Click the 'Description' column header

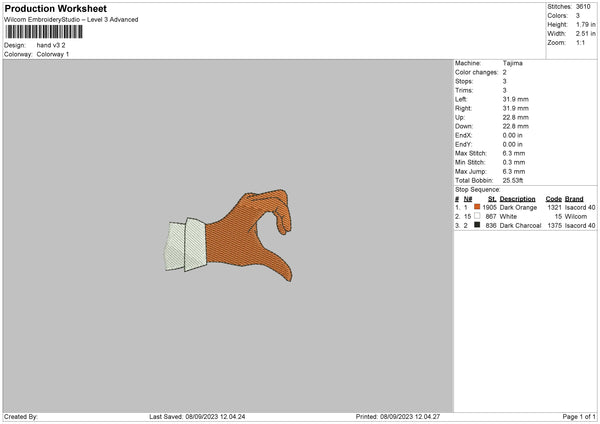pos(517,199)
